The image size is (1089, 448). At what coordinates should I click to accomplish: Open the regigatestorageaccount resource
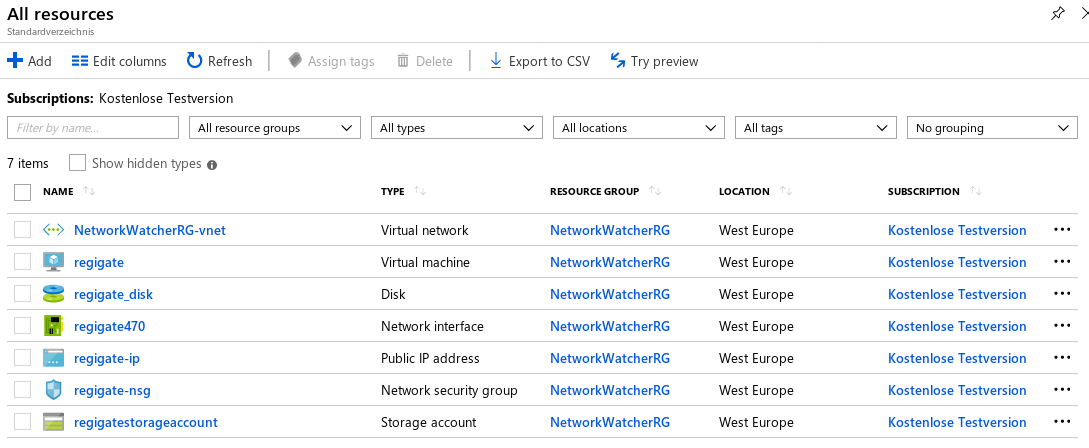click(x=146, y=422)
